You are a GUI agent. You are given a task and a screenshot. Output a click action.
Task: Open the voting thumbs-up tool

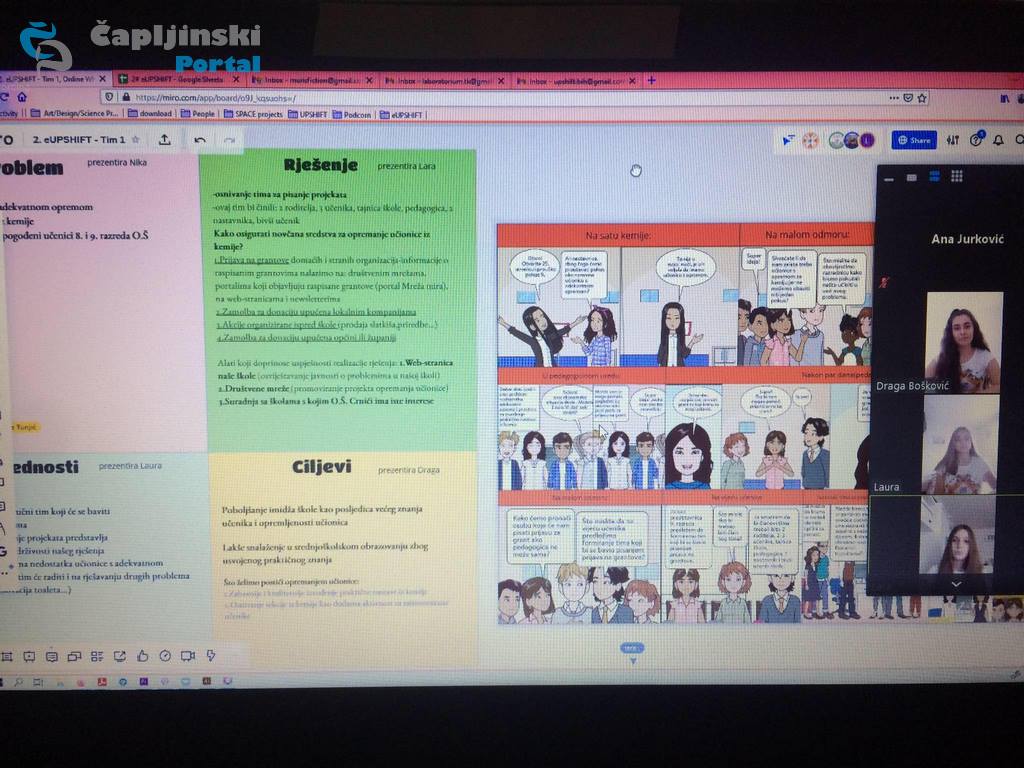pos(143,656)
